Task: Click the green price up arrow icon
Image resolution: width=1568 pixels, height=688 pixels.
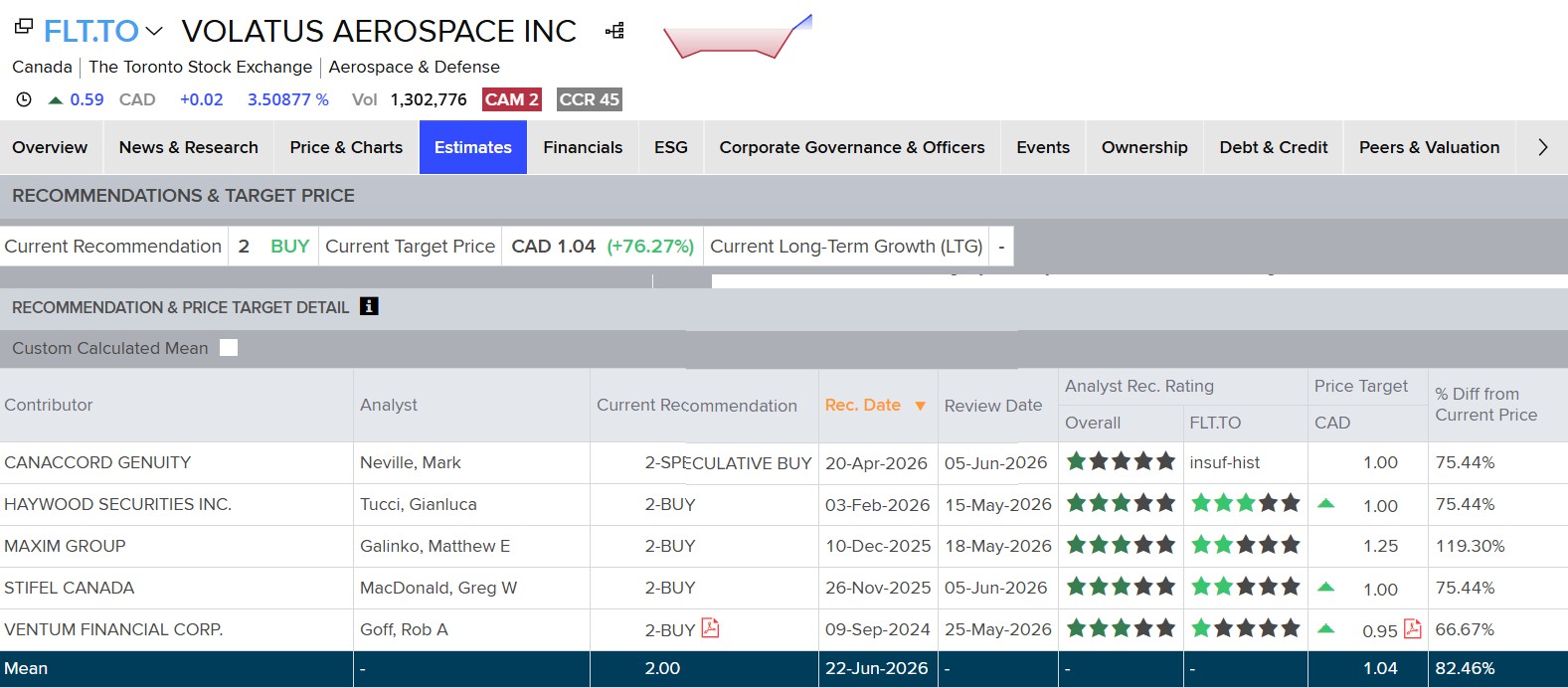Action: pos(56,99)
